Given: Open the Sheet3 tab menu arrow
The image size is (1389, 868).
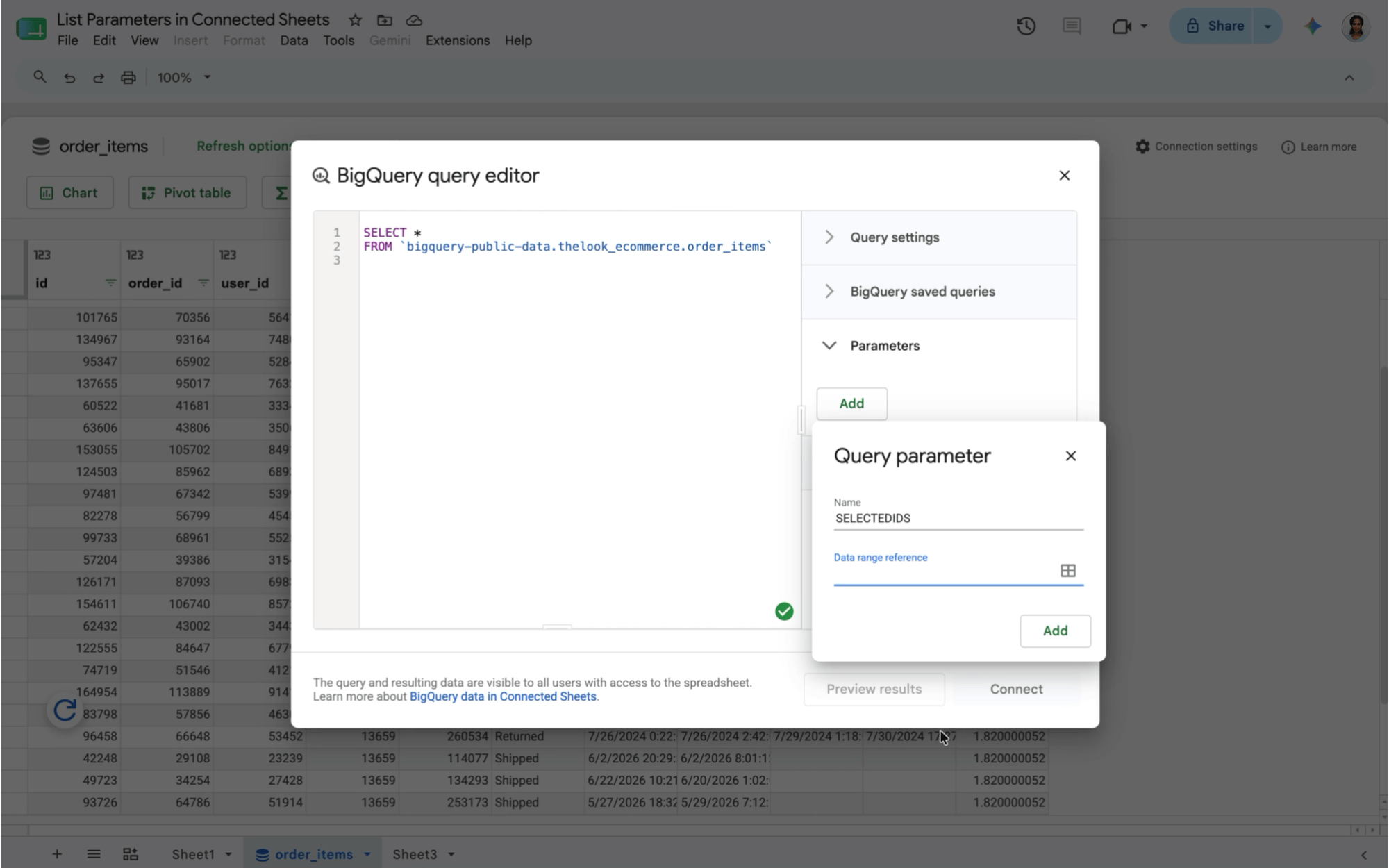Looking at the screenshot, I should click(x=451, y=854).
